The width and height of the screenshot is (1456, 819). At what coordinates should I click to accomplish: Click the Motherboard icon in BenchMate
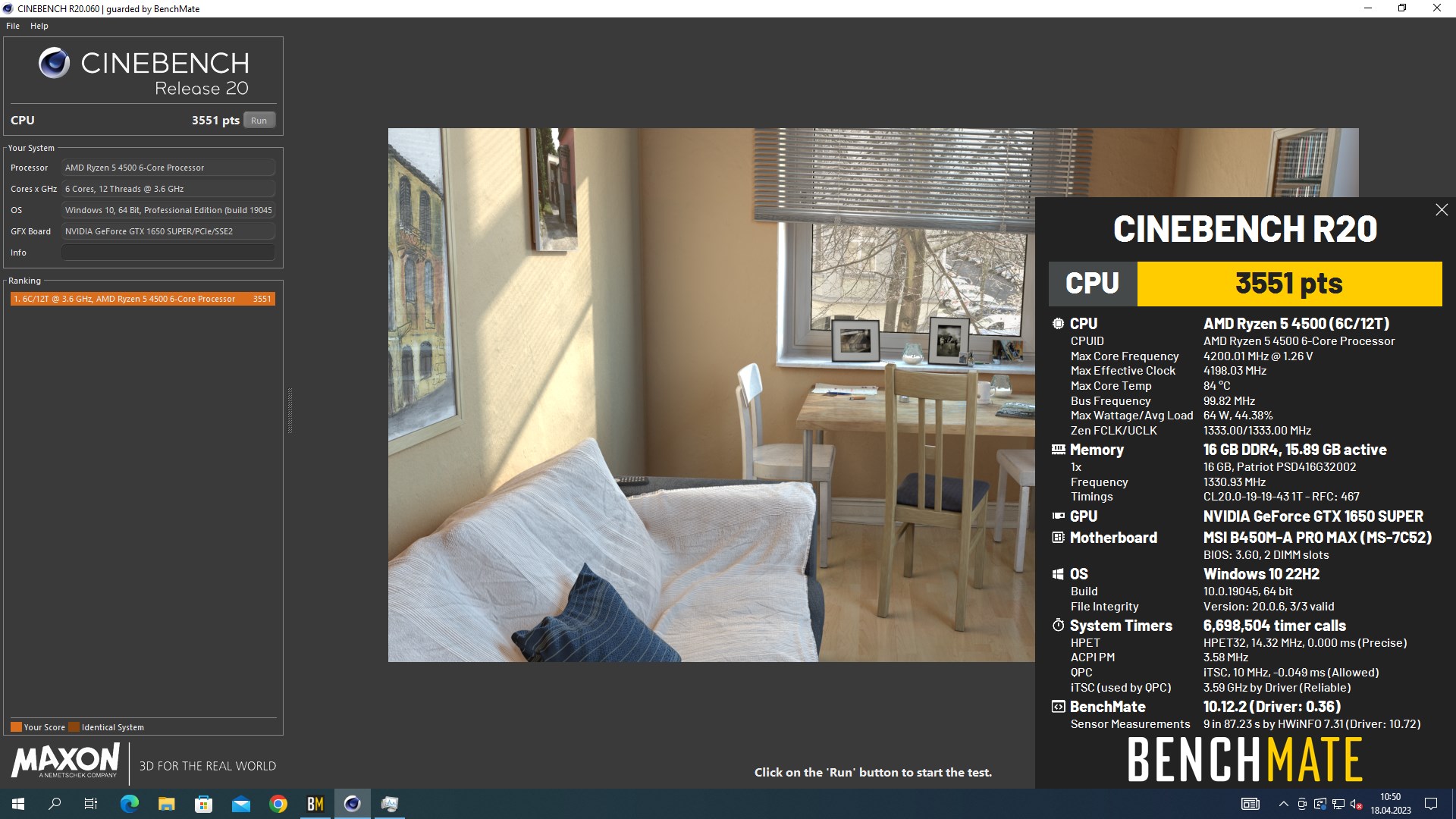1058,538
